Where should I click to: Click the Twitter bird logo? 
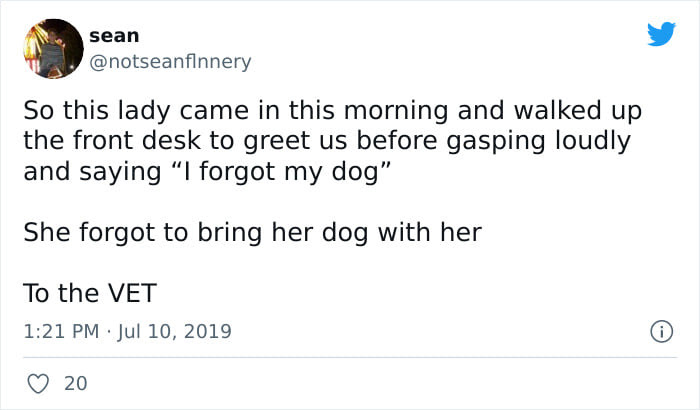661,35
